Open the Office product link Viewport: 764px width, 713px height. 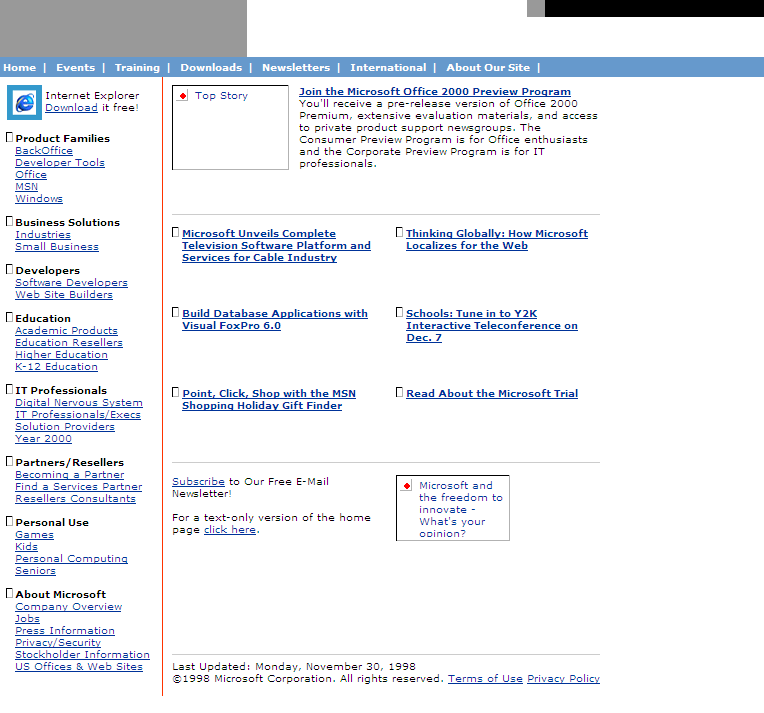point(31,174)
